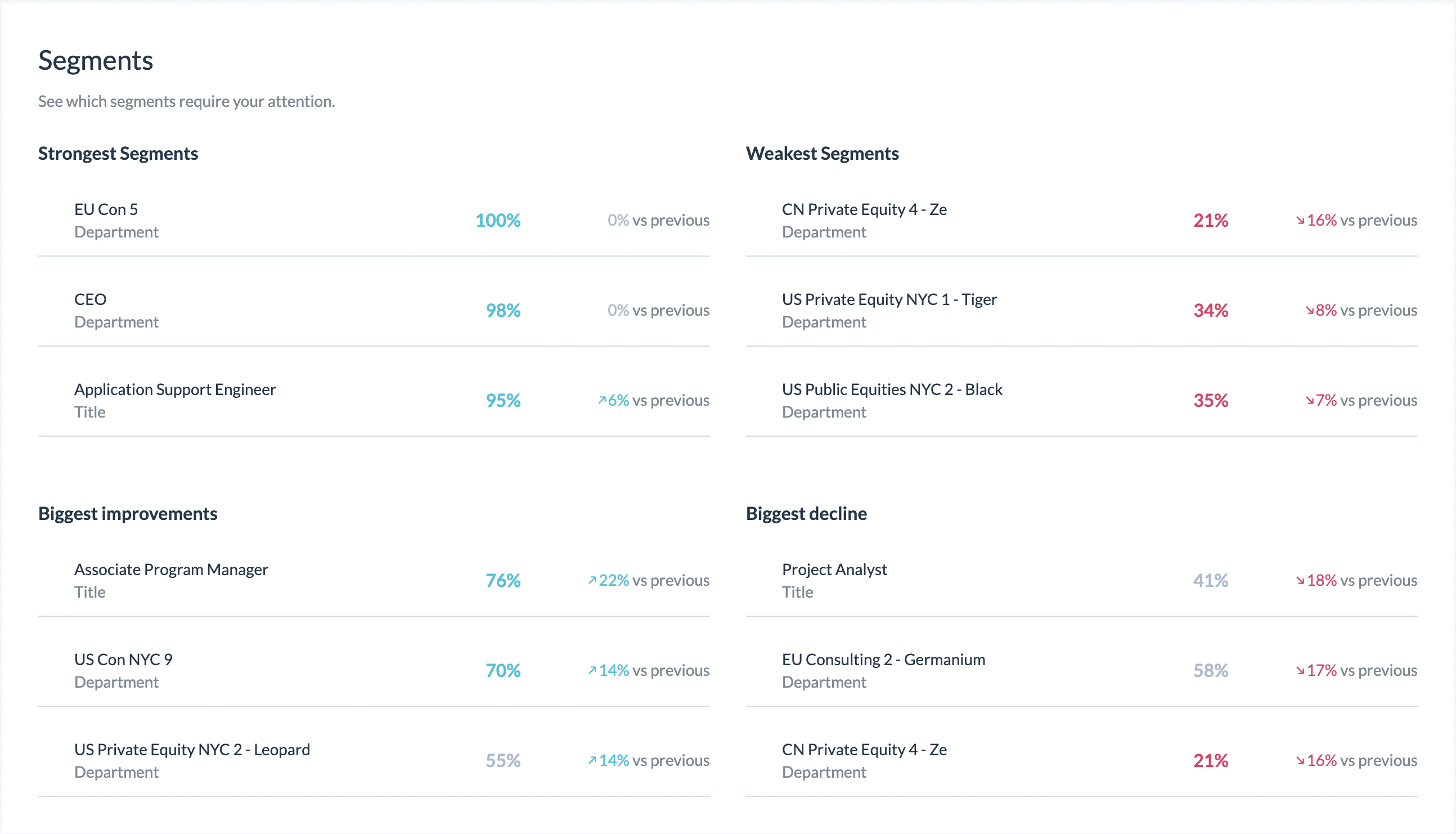Open the CEO department segment

click(x=374, y=311)
